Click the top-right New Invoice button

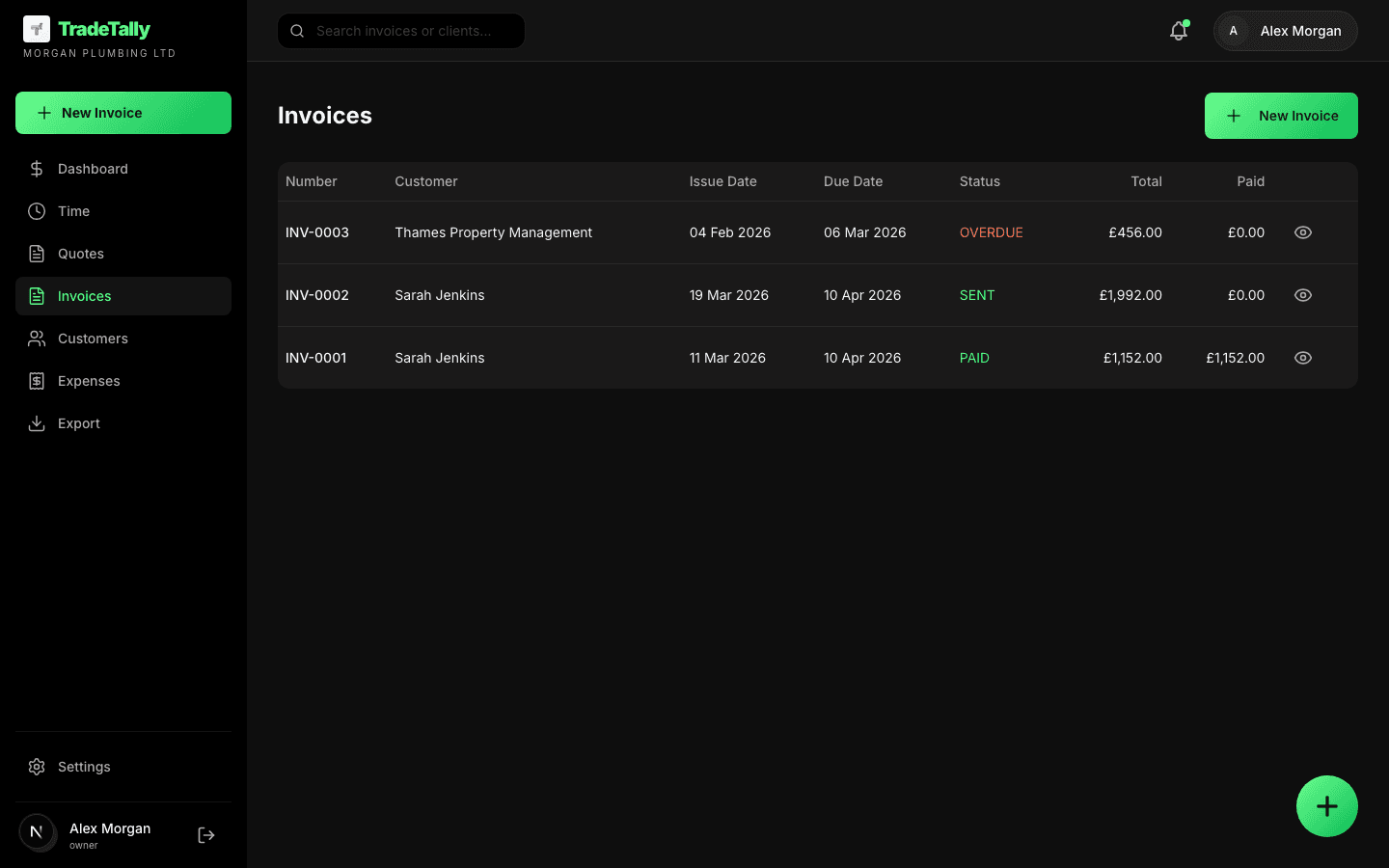click(1281, 116)
